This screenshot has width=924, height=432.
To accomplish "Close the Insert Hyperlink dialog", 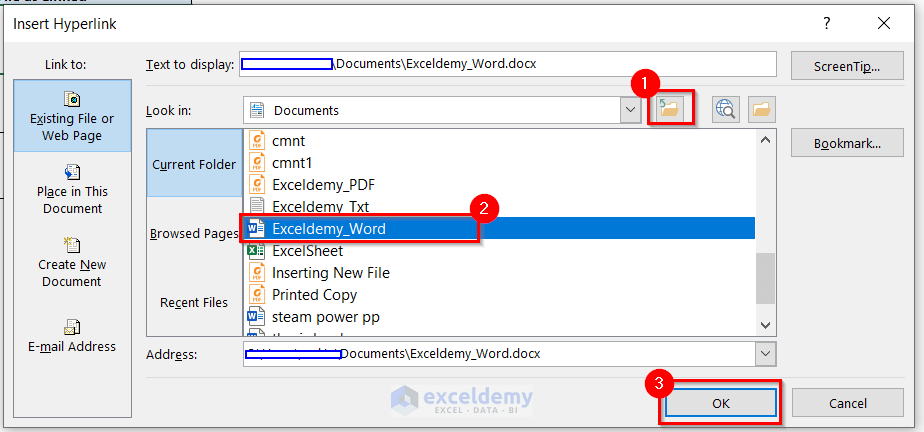I will (x=884, y=24).
